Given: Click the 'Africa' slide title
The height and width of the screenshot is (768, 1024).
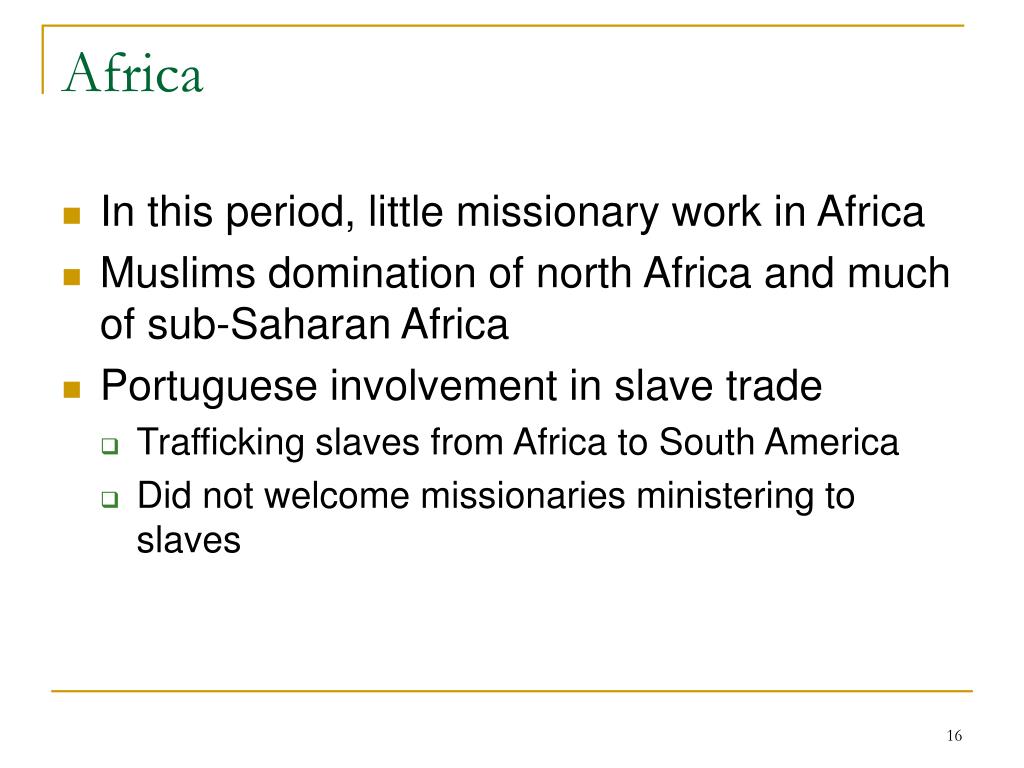Looking at the screenshot, I should pos(133,72).
